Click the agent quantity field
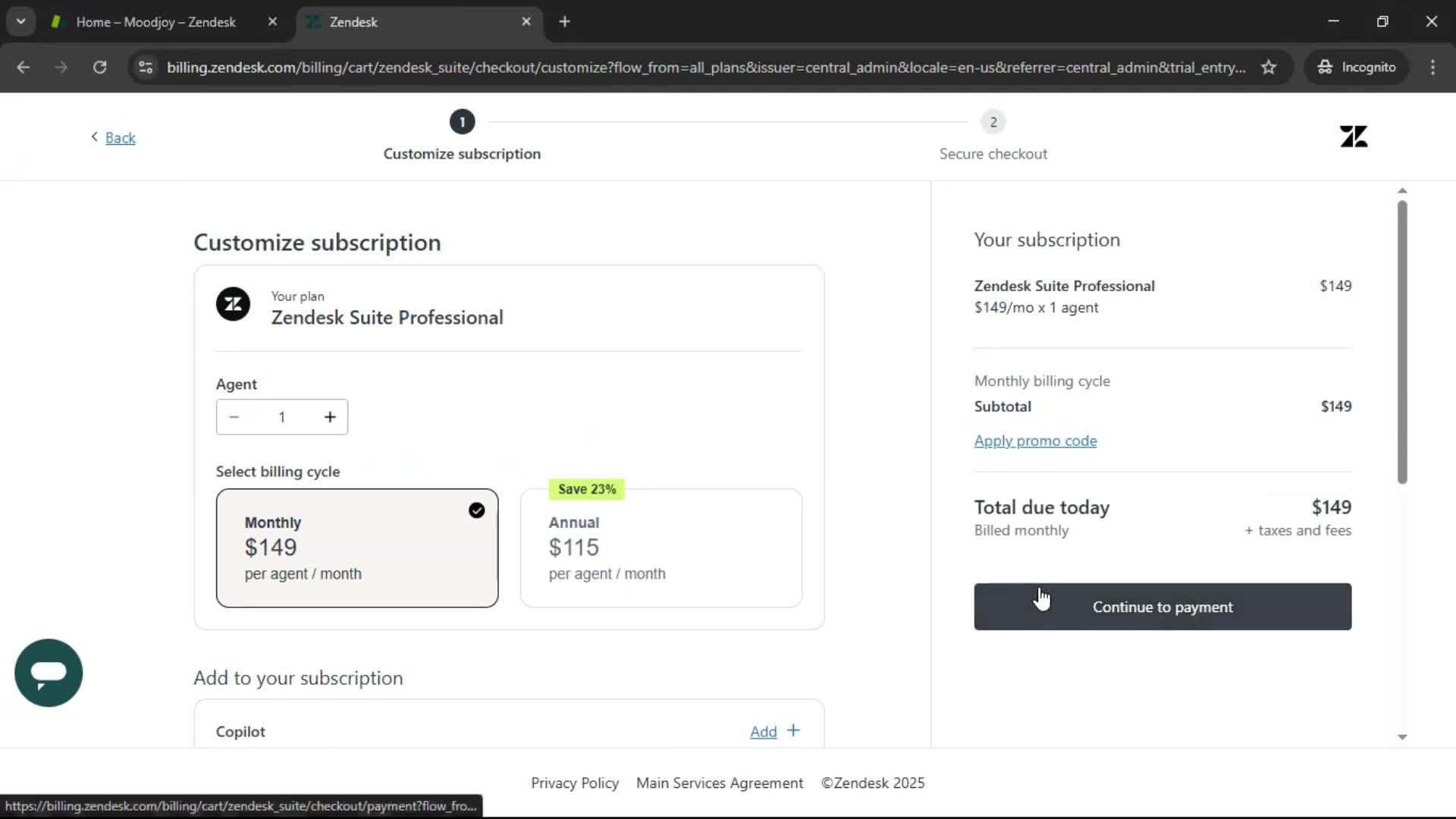Viewport: 1456px width, 819px height. [x=282, y=417]
